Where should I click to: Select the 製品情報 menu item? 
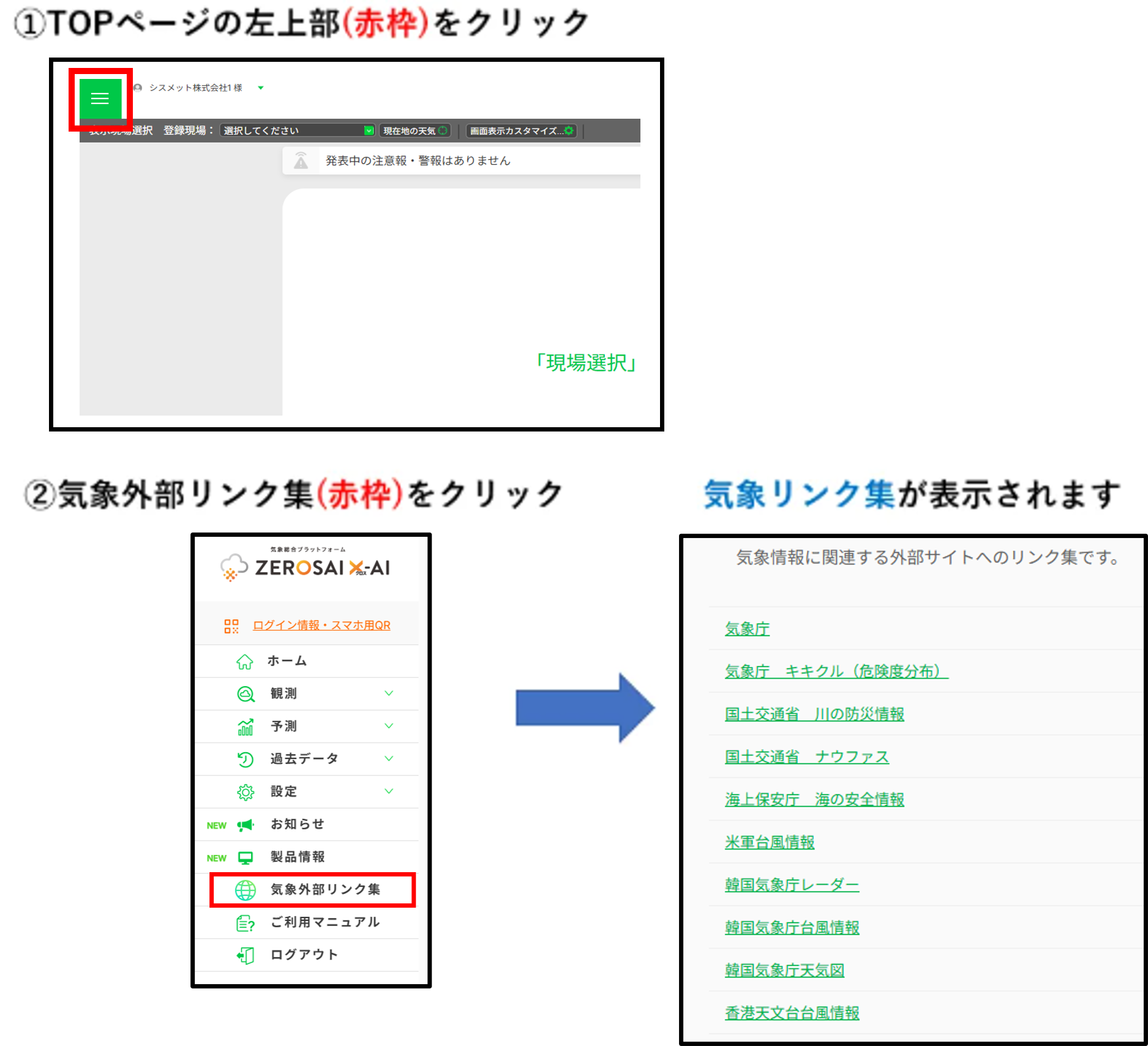tap(298, 857)
